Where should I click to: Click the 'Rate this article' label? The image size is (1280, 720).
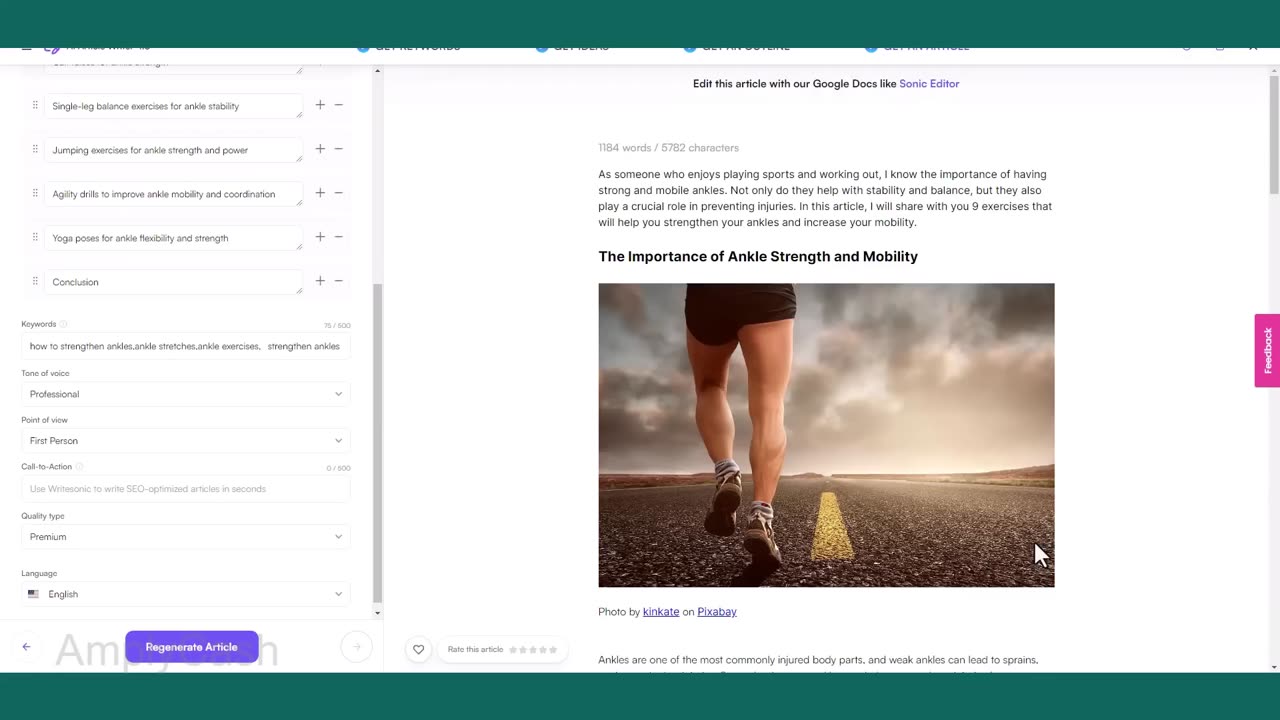[475, 650]
